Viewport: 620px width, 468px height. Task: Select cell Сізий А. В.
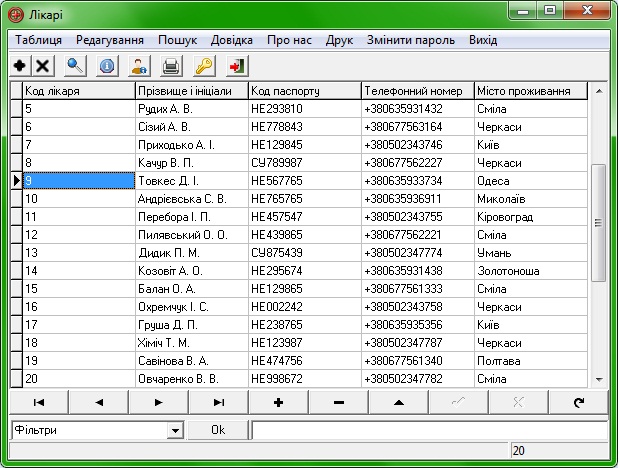pyautogui.click(x=192, y=127)
